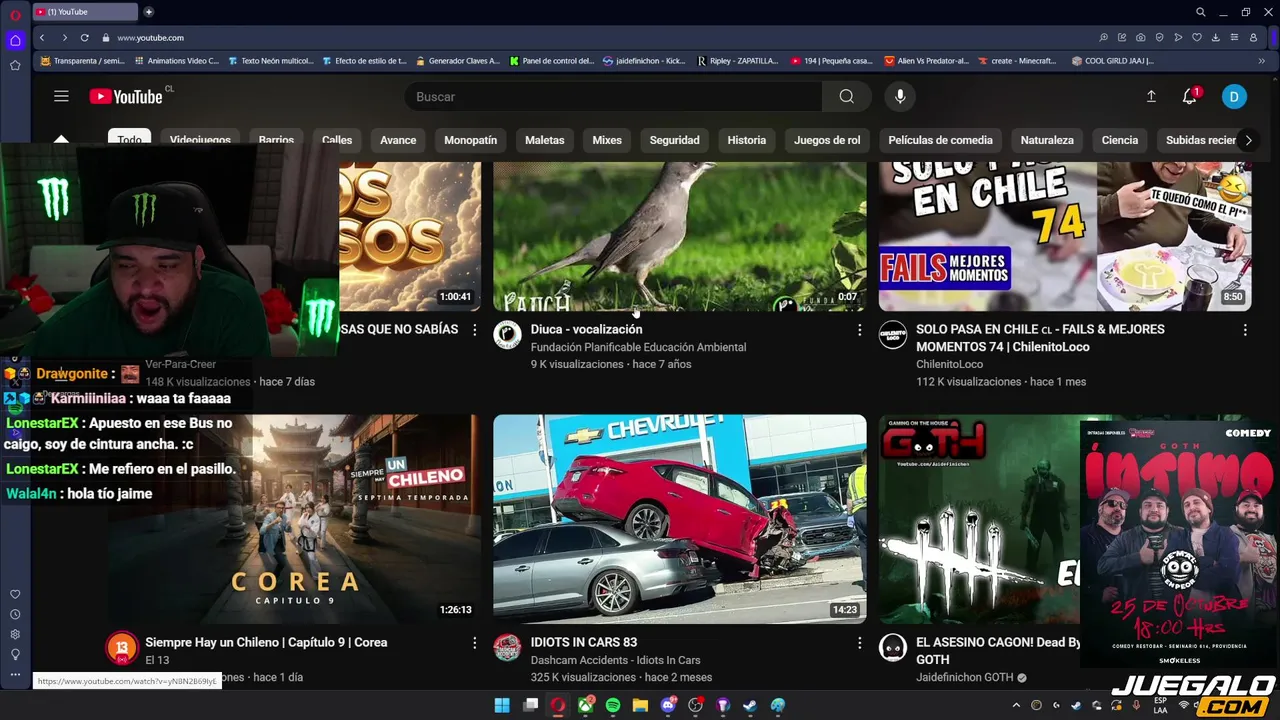Go back with browser back arrow
Screen dimensions: 1280x720
coord(42,37)
